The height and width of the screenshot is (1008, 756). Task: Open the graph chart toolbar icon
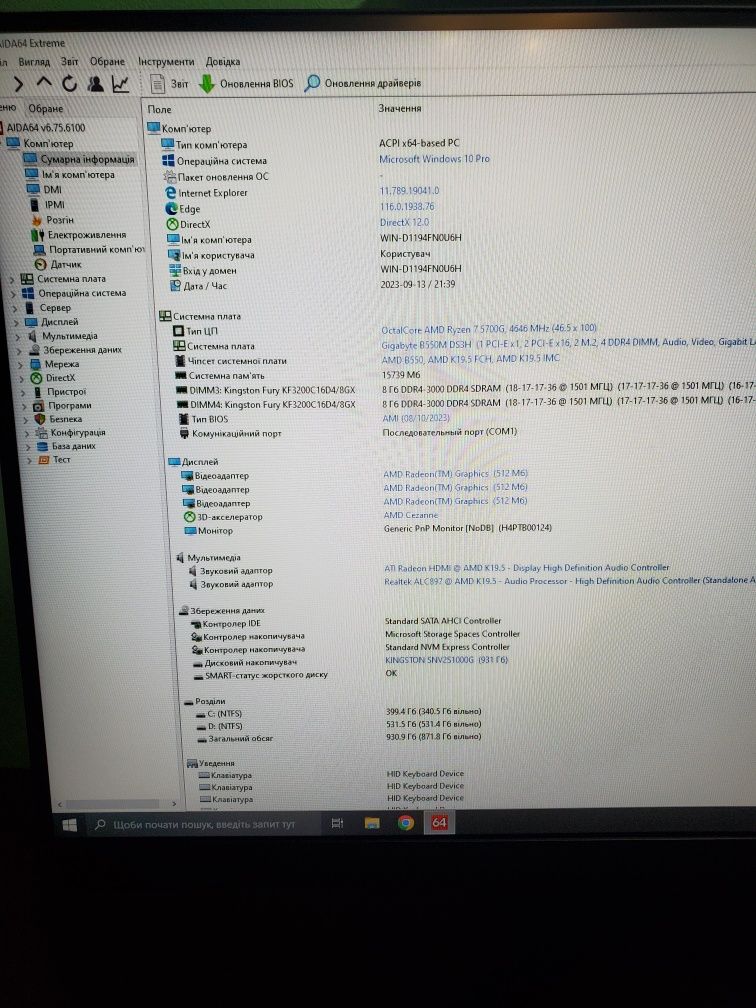pos(121,84)
